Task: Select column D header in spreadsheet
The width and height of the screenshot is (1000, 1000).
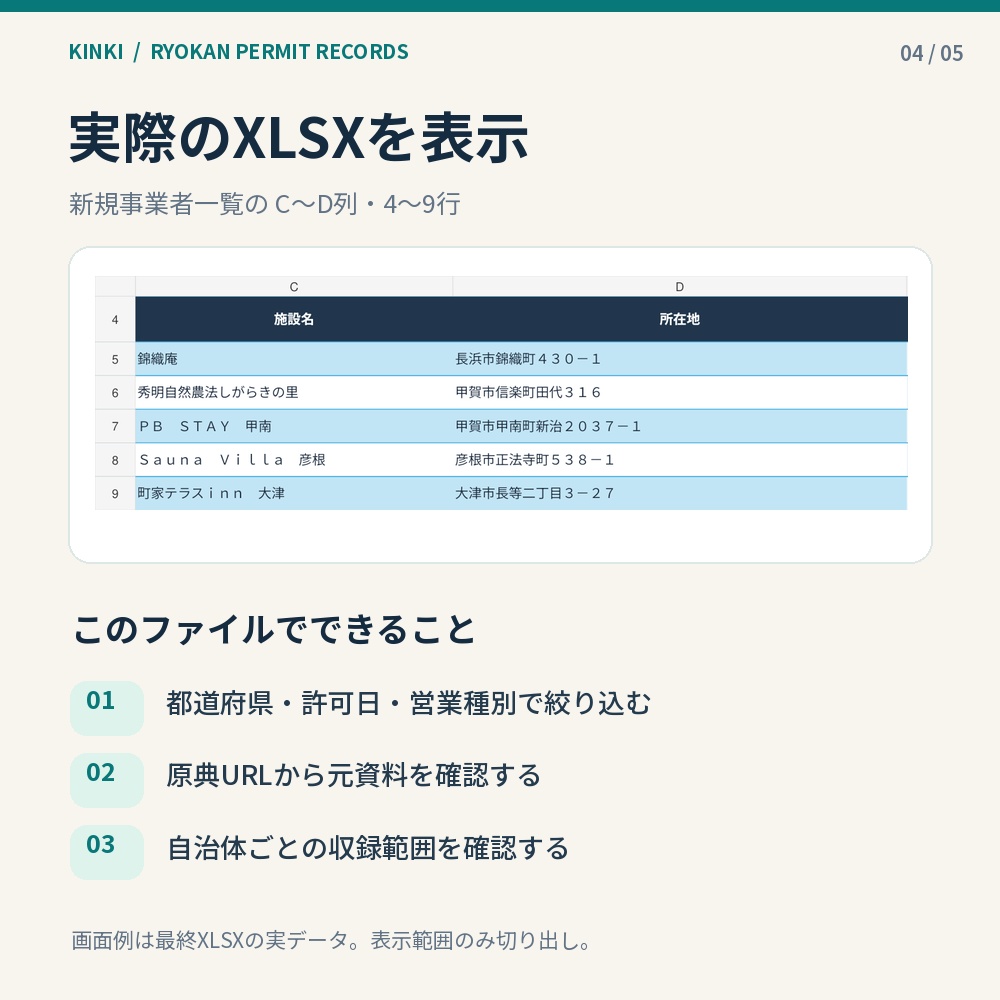Action: [680, 286]
